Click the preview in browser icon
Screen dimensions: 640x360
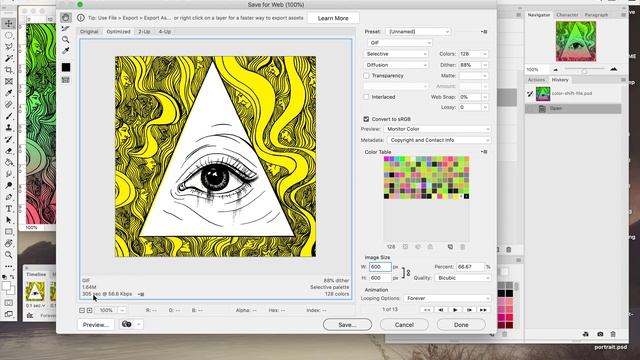pyautogui.click(x=127, y=324)
